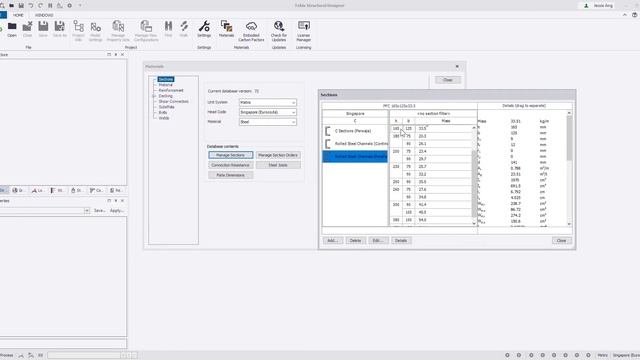Select Shear Connectors in the tree
640x360 pixels.
click(173, 101)
